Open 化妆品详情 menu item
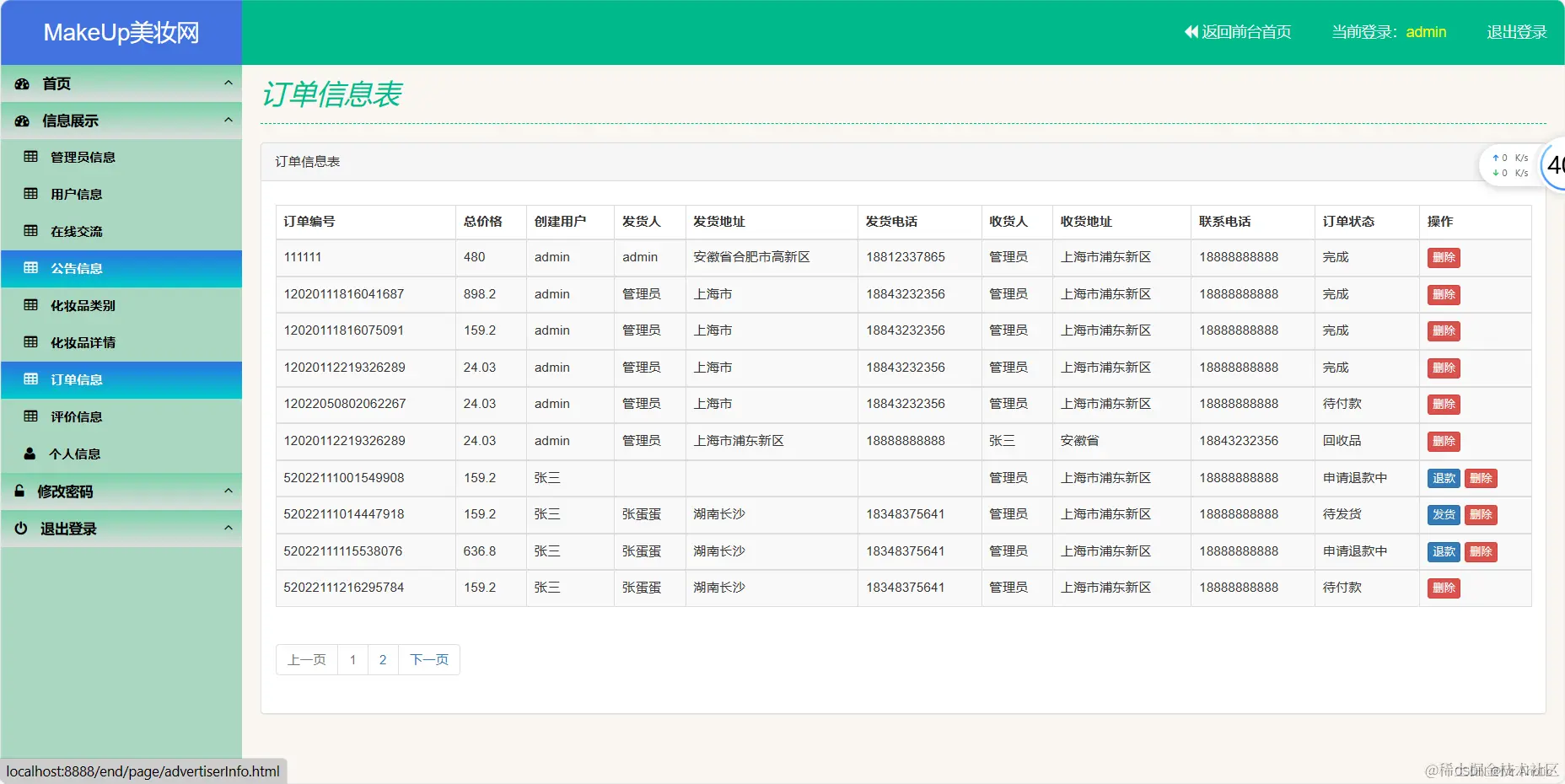The width and height of the screenshot is (1565, 784). pos(121,342)
